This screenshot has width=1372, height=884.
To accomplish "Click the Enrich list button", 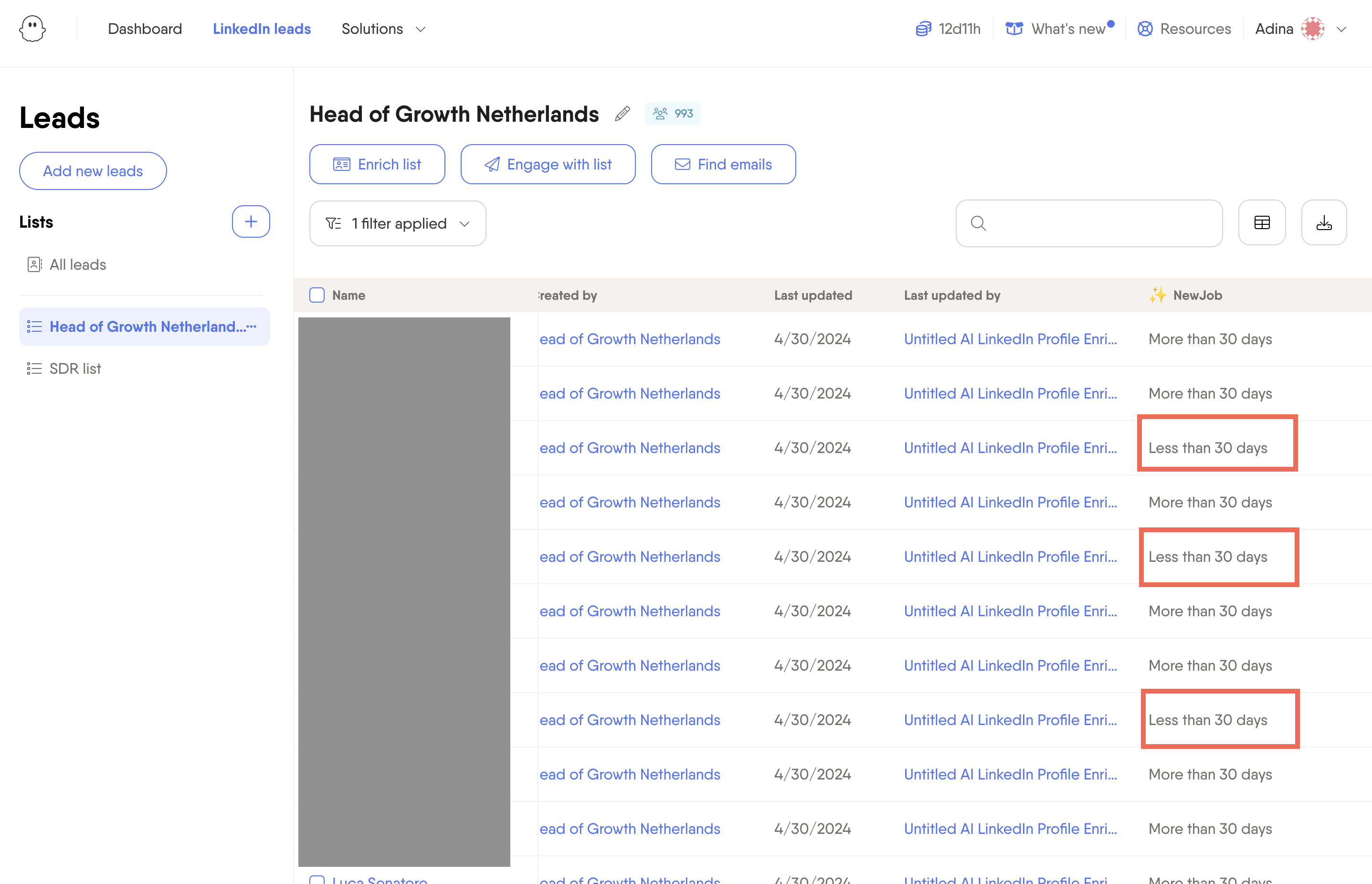I will (377, 164).
